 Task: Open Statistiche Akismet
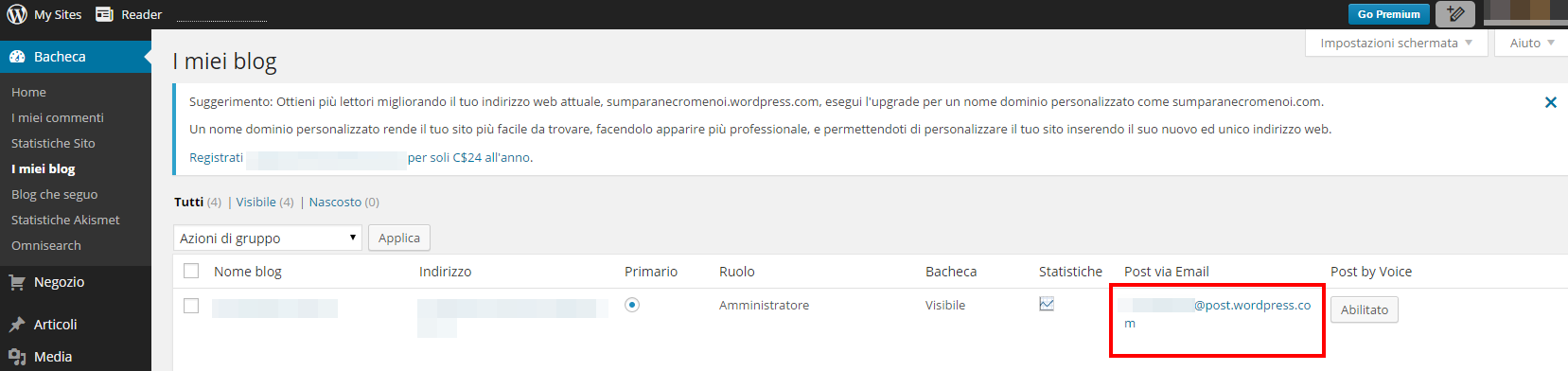tap(65, 220)
